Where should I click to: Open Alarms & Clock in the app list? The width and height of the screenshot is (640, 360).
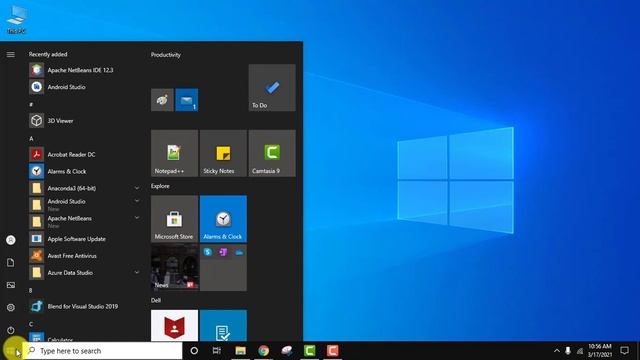tap(85, 171)
